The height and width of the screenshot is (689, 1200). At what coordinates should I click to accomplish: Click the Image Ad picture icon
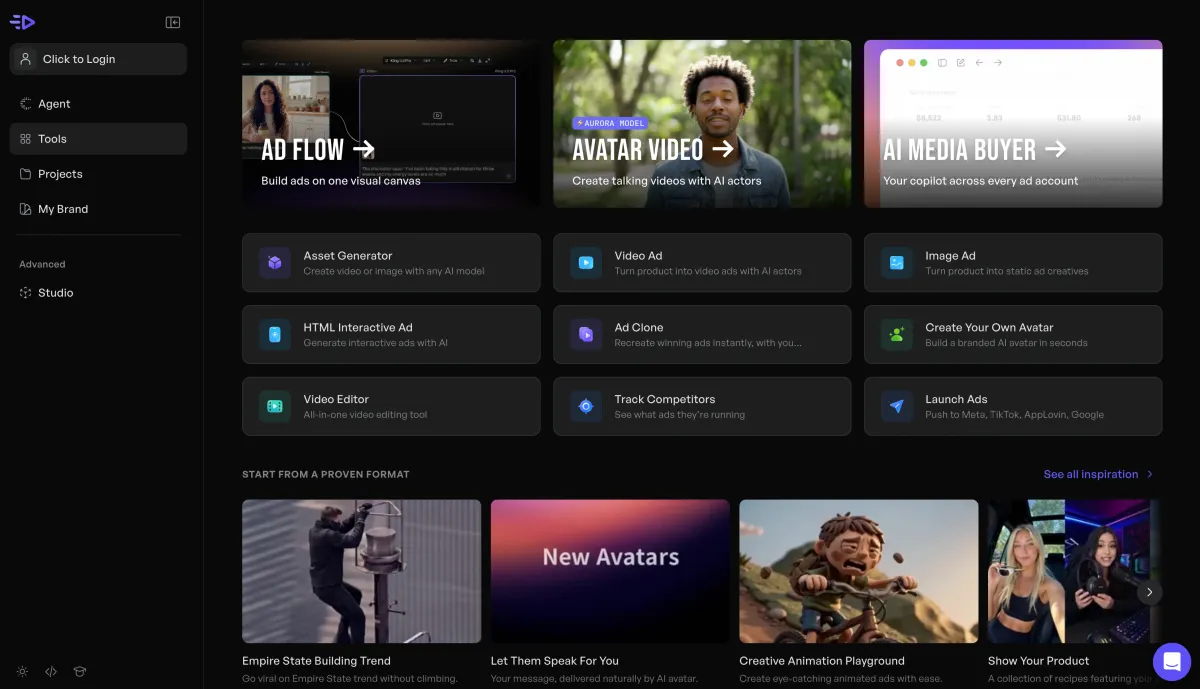coord(897,263)
